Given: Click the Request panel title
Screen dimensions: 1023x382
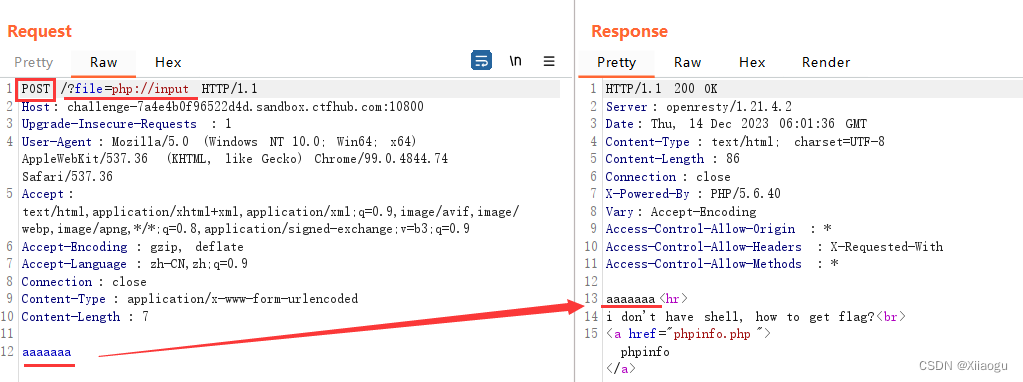Looking at the screenshot, I should pos(39,31).
